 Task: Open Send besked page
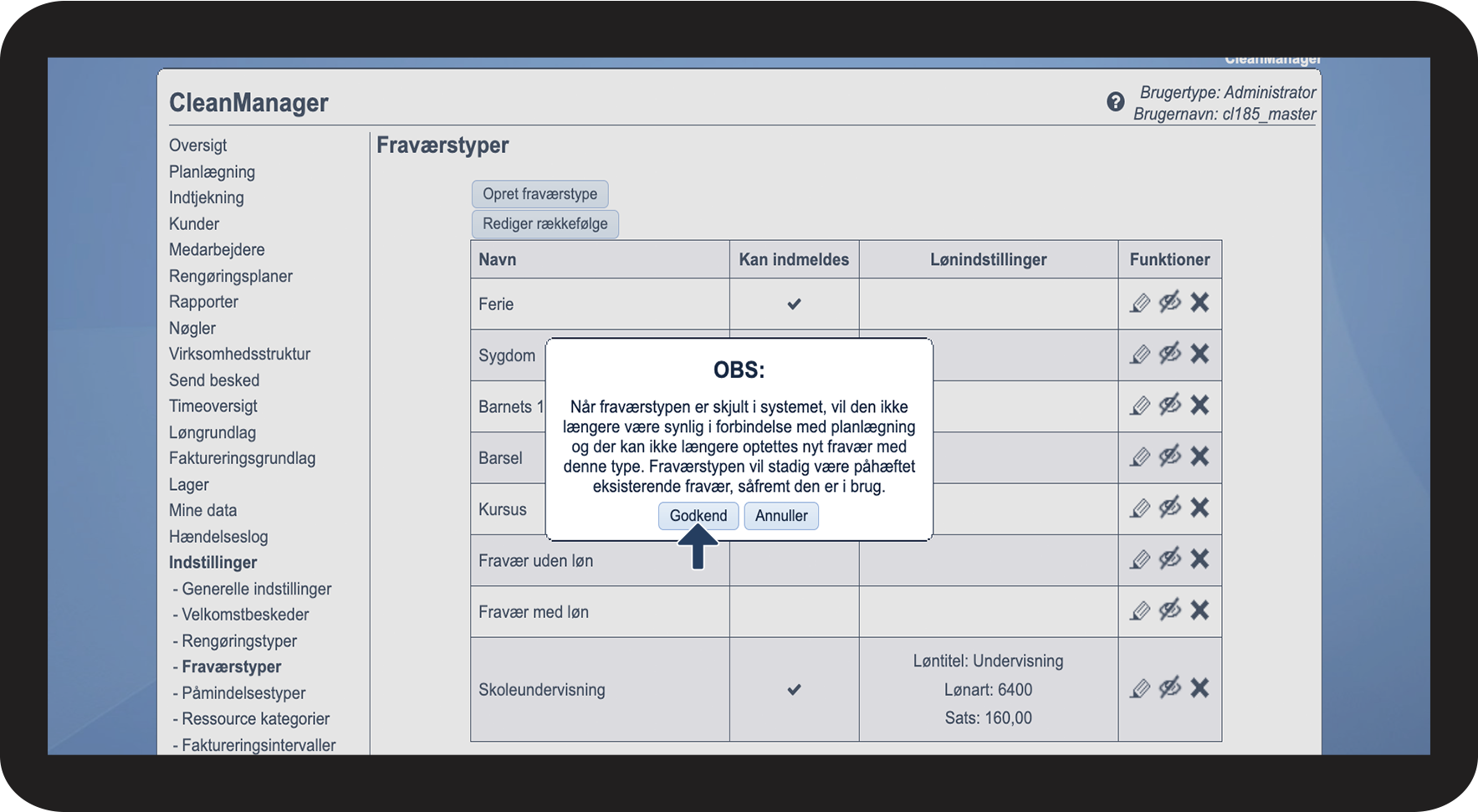tap(214, 380)
